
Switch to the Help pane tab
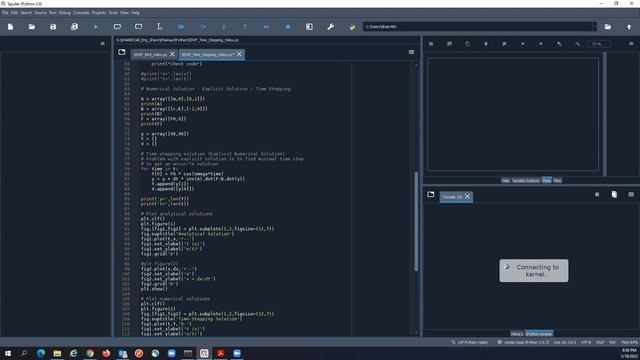[x=505, y=180]
